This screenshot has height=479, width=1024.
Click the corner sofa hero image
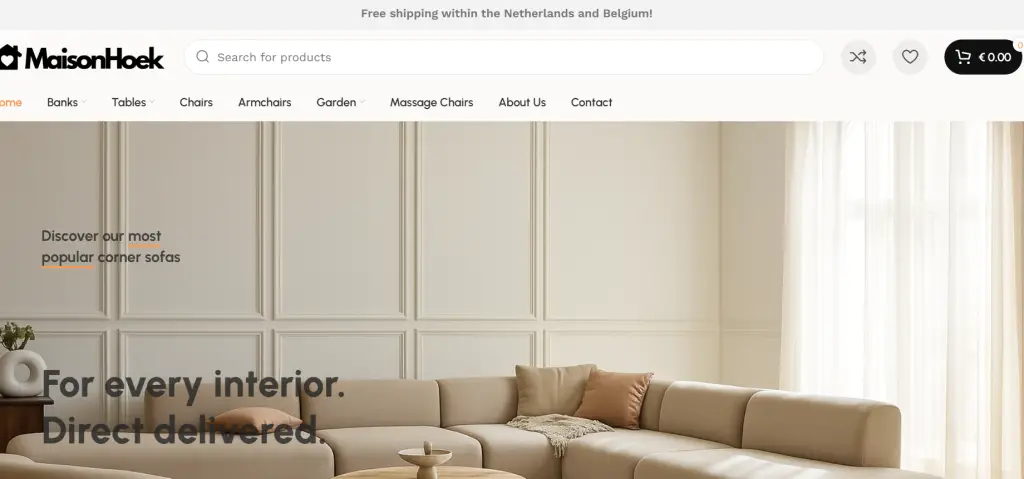512,300
